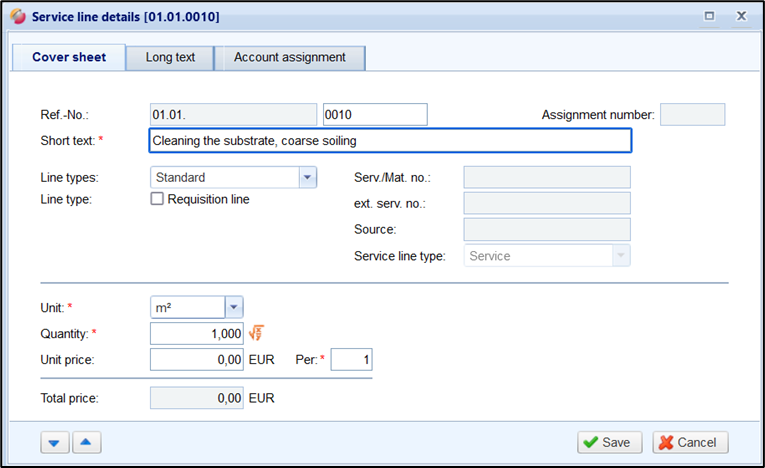Select the Cover sheet tab
This screenshot has width=765, height=468.
coord(69,58)
